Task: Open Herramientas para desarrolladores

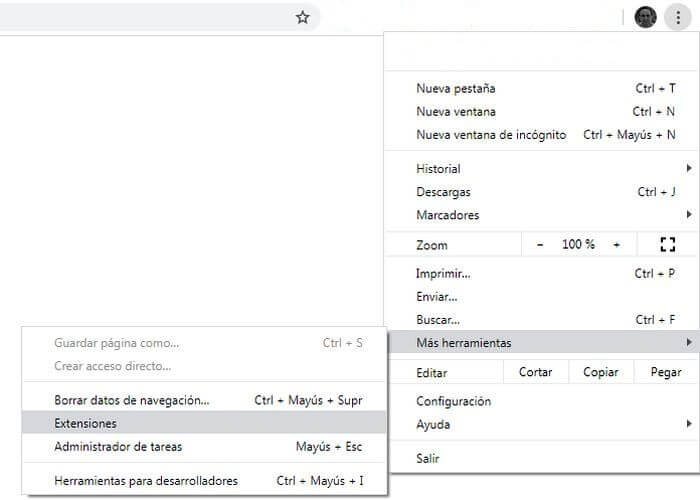Action: [x=204, y=481]
